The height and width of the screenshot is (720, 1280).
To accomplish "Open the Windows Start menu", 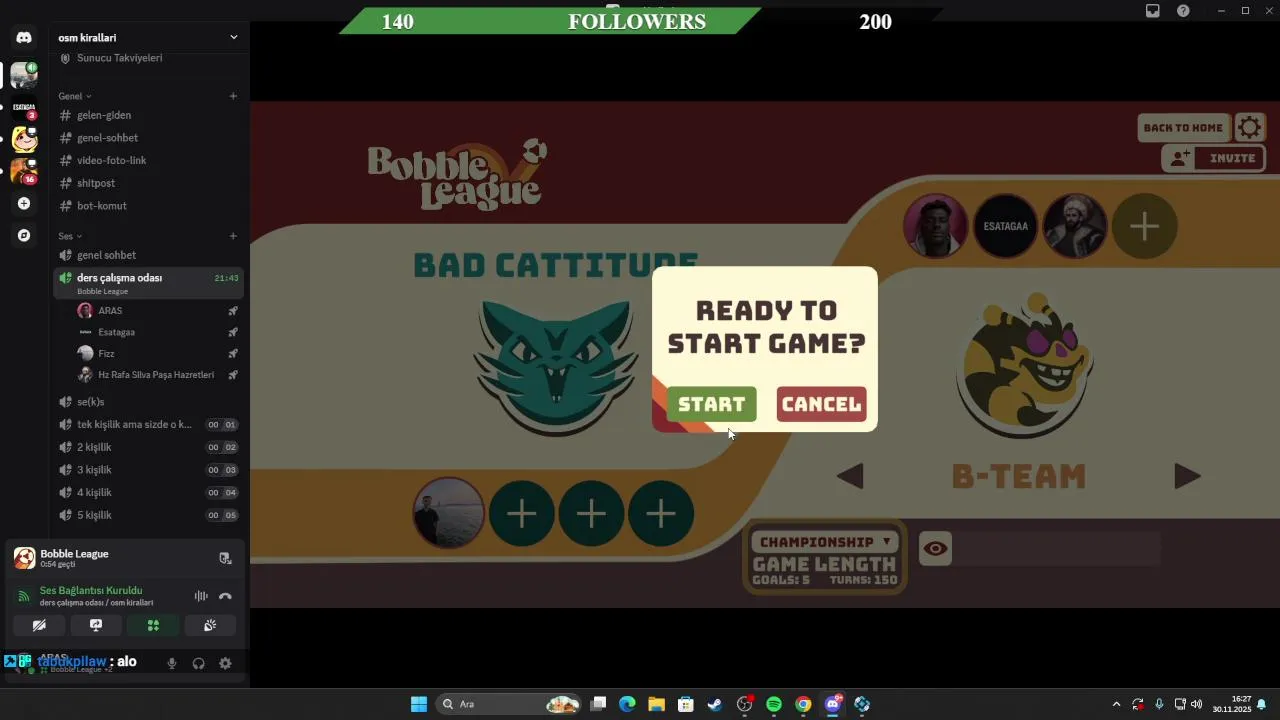I will point(419,704).
